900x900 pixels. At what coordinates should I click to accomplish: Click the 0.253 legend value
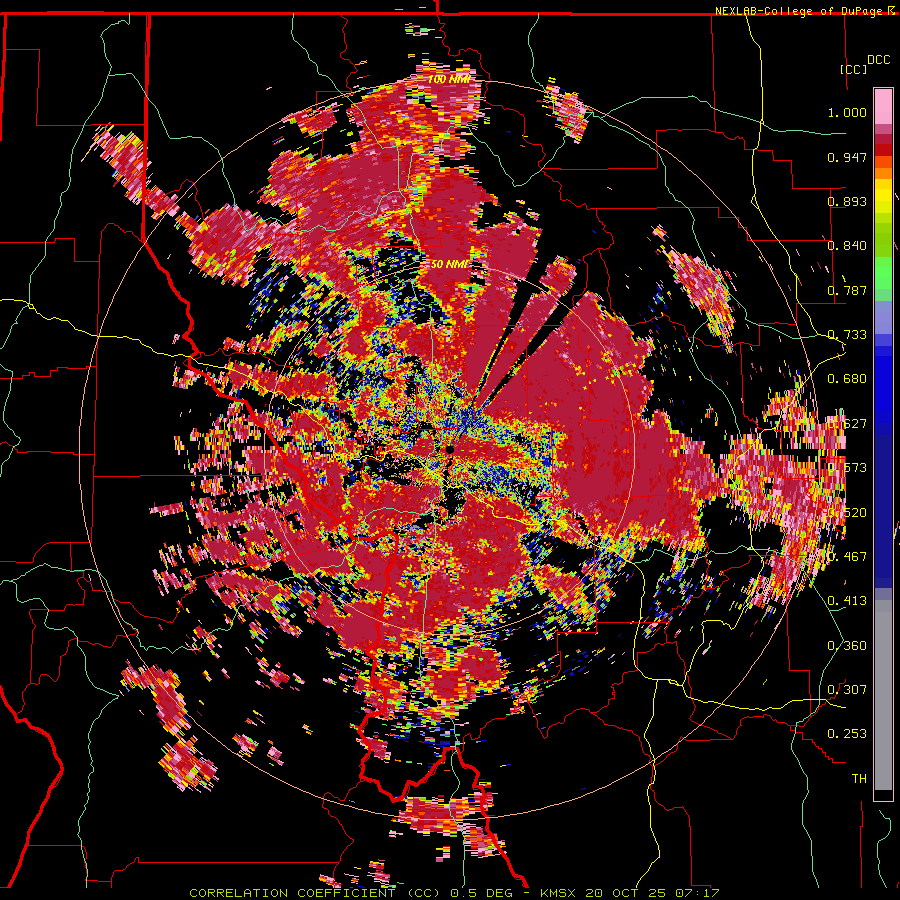click(847, 734)
